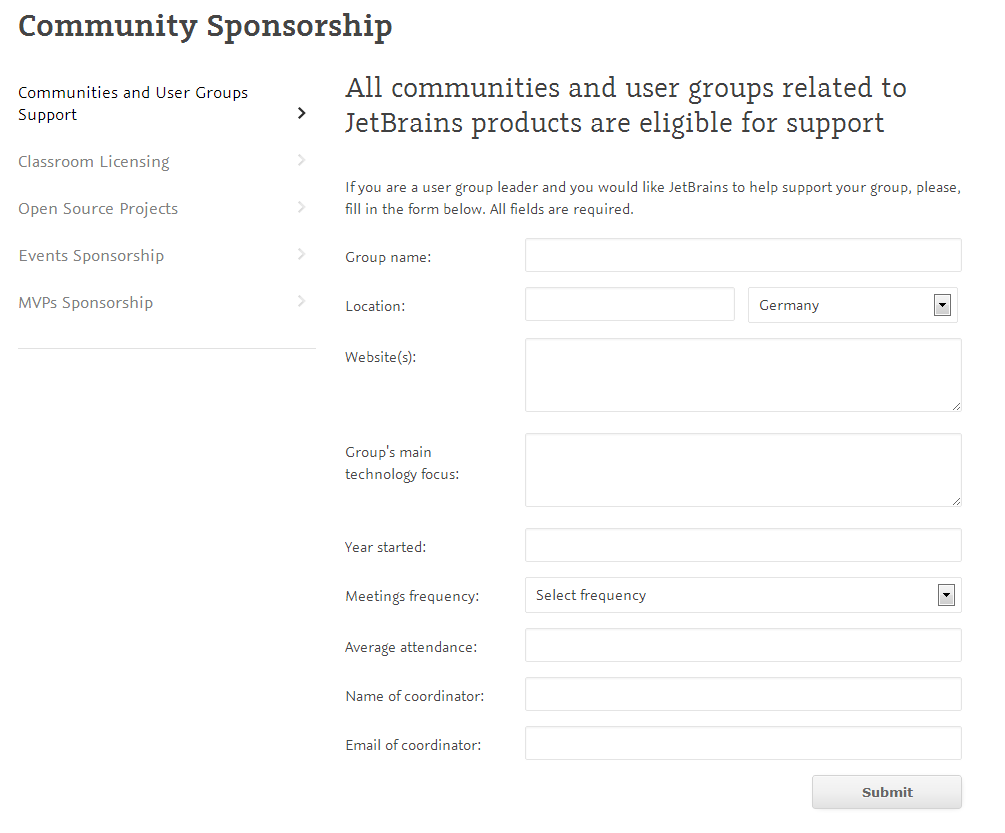Focus the Email of coordinator field
This screenshot has width=1005, height=833.
(743, 743)
